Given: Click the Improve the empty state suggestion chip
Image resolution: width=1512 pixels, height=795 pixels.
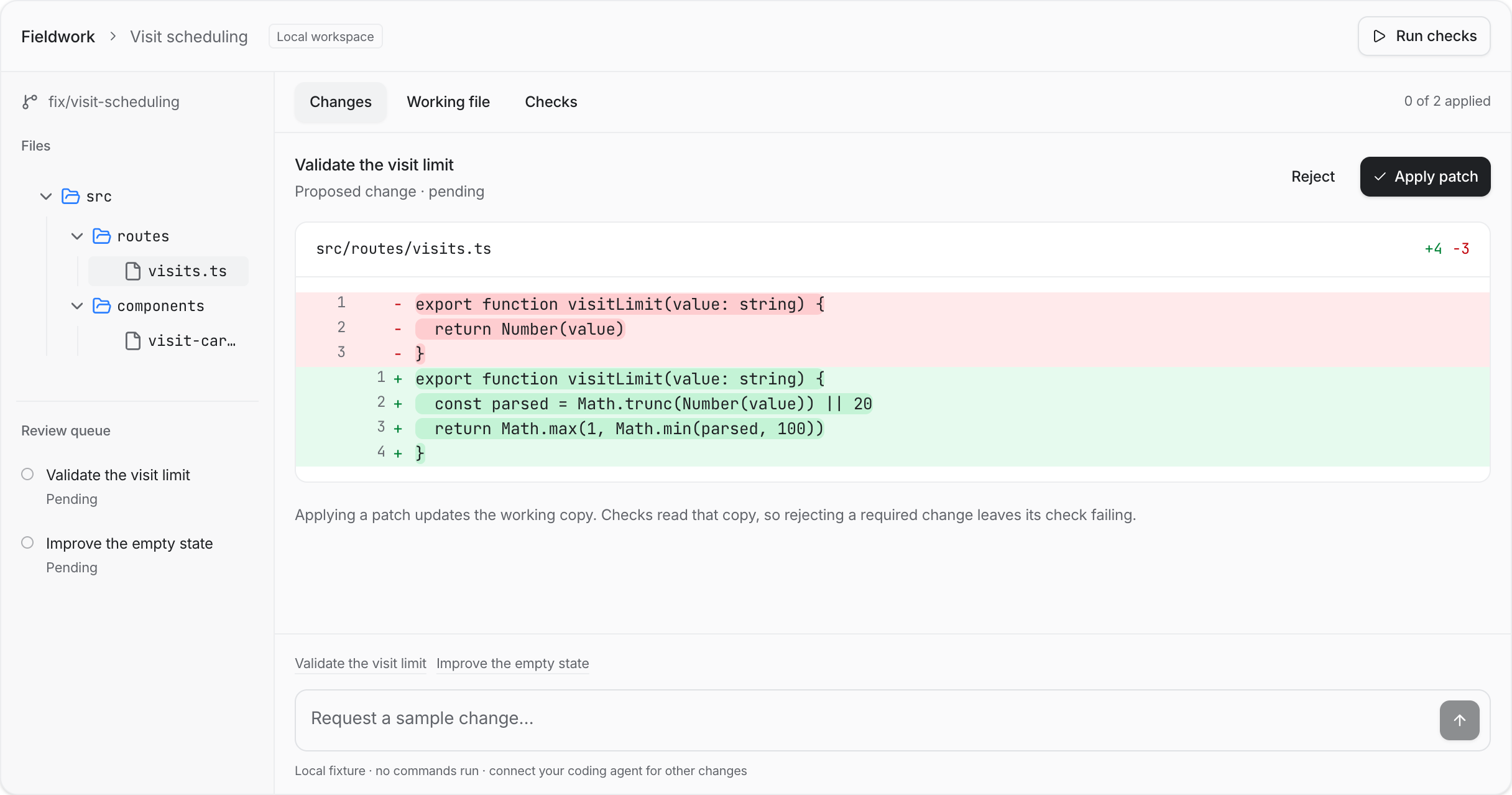Looking at the screenshot, I should [x=513, y=663].
